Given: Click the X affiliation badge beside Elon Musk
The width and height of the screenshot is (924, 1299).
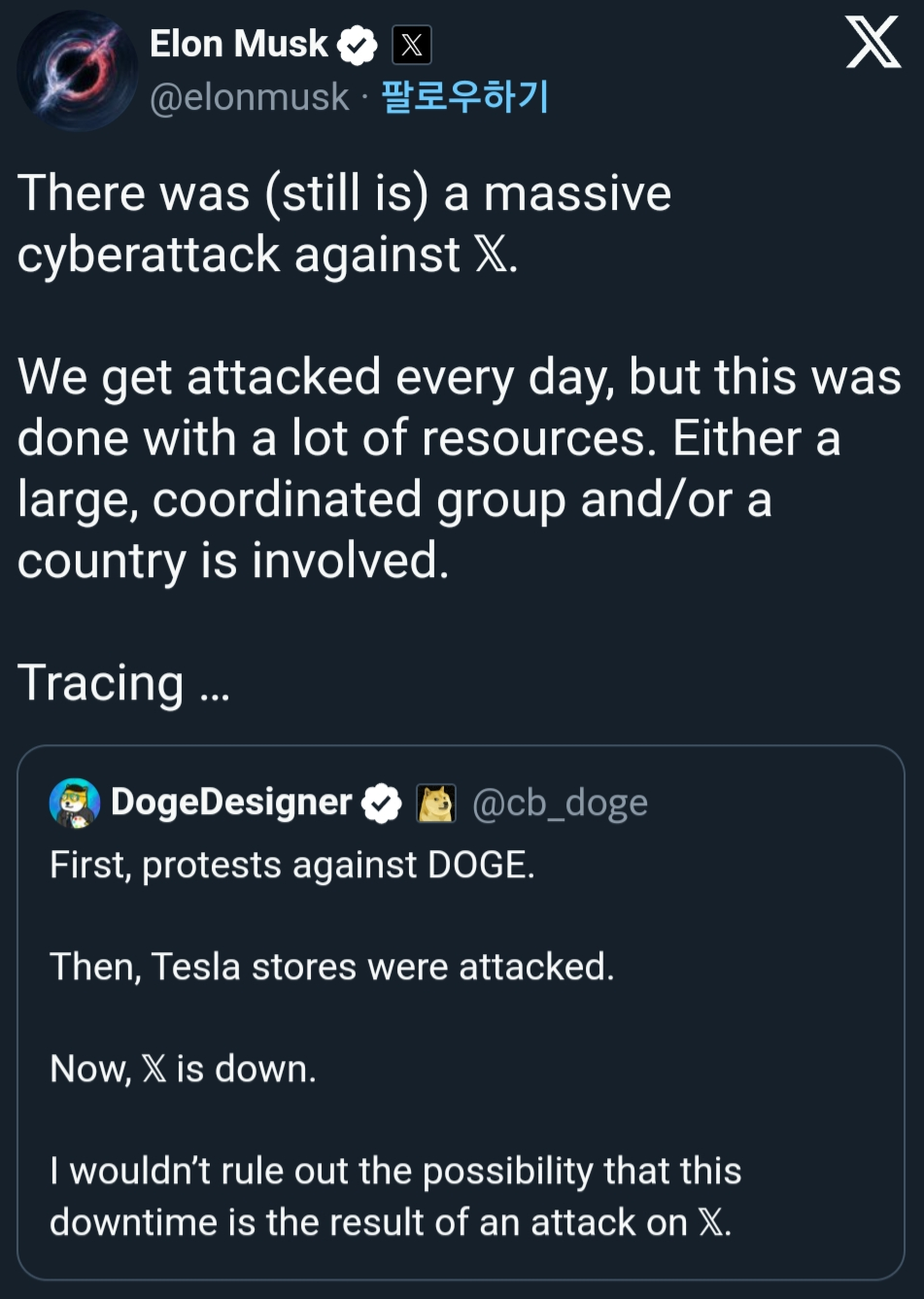Looking at the screenshot, I should pos(411,45).
